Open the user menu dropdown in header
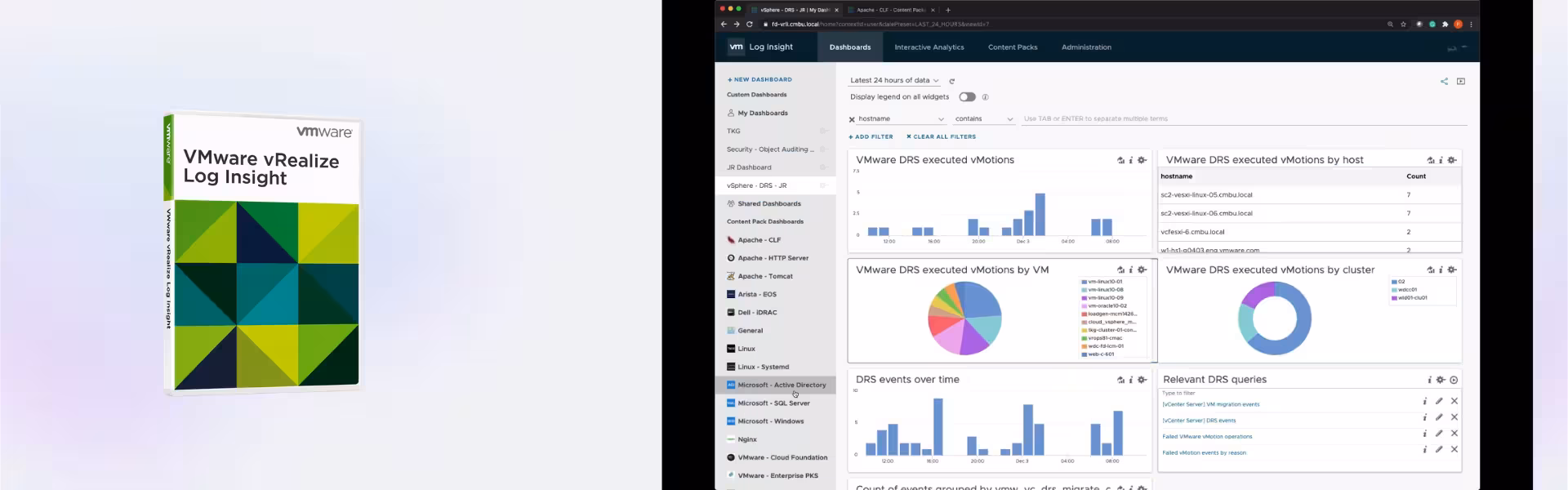Image resolution: width=1568 pixels, height=490 pixels. [x=1458, y=47]
